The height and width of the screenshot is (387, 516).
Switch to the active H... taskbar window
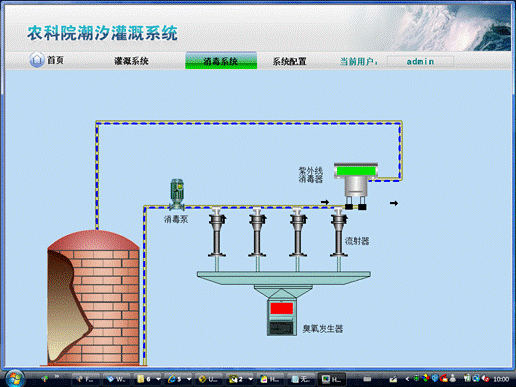pyautogui.click(x=331, y=379)
